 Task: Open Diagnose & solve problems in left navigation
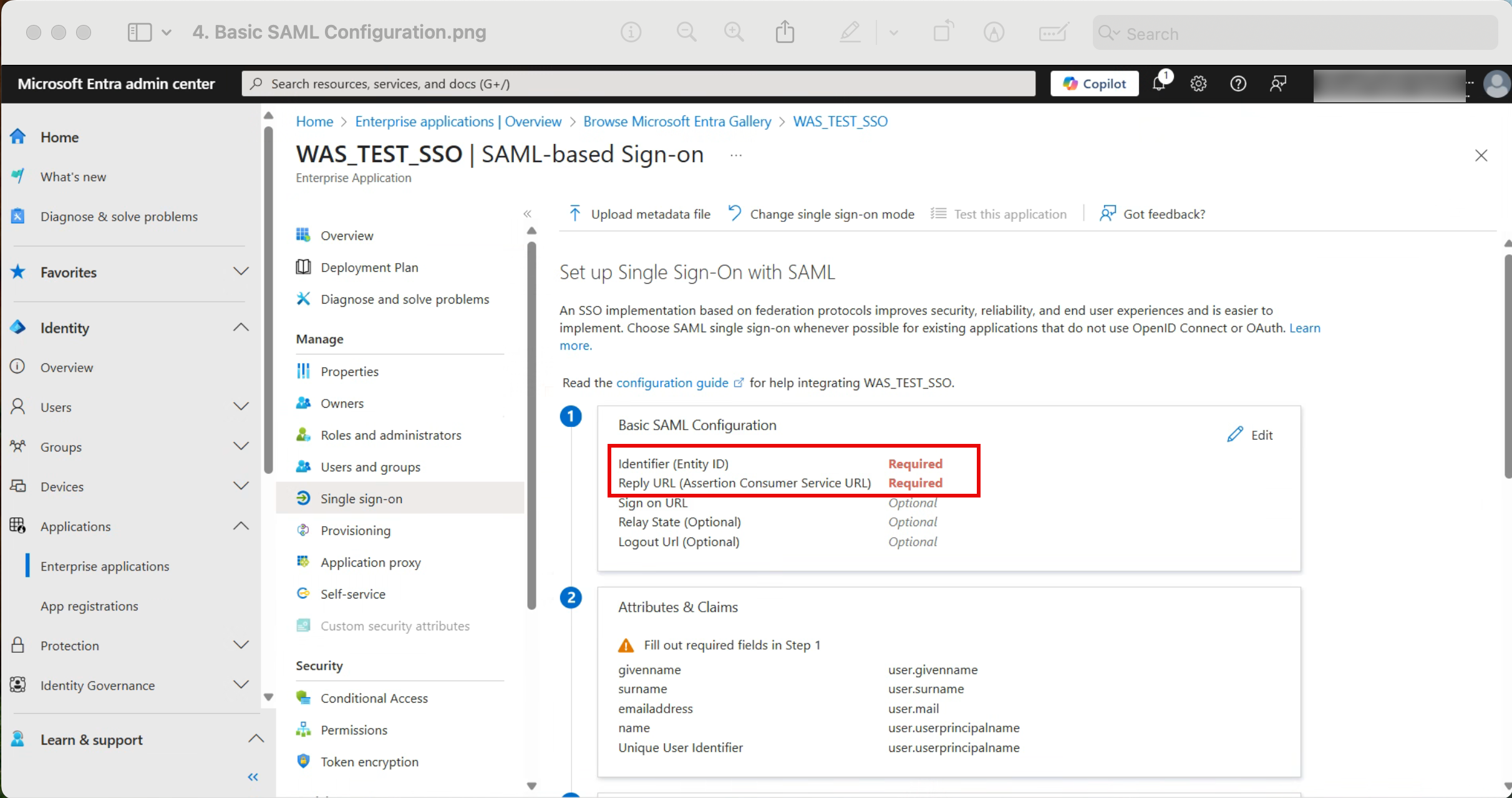coord(119,217)
